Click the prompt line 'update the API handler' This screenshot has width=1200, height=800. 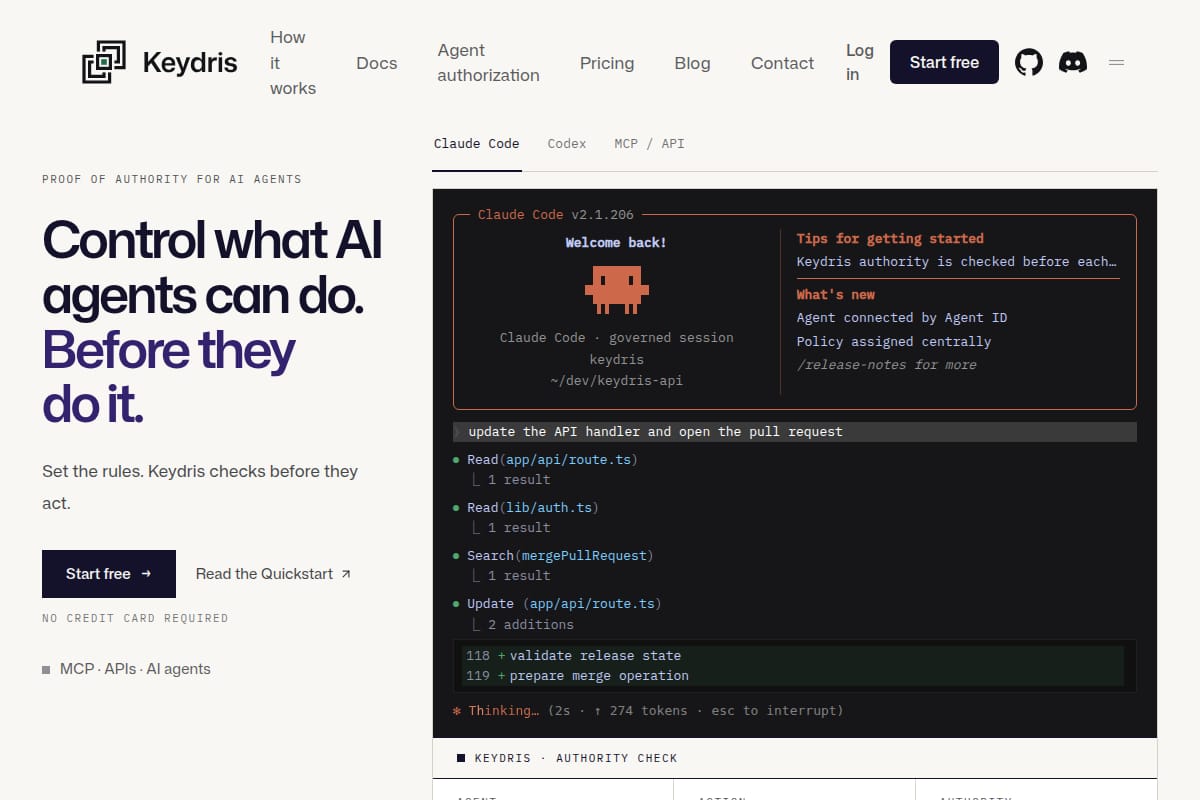pos(795,432)
